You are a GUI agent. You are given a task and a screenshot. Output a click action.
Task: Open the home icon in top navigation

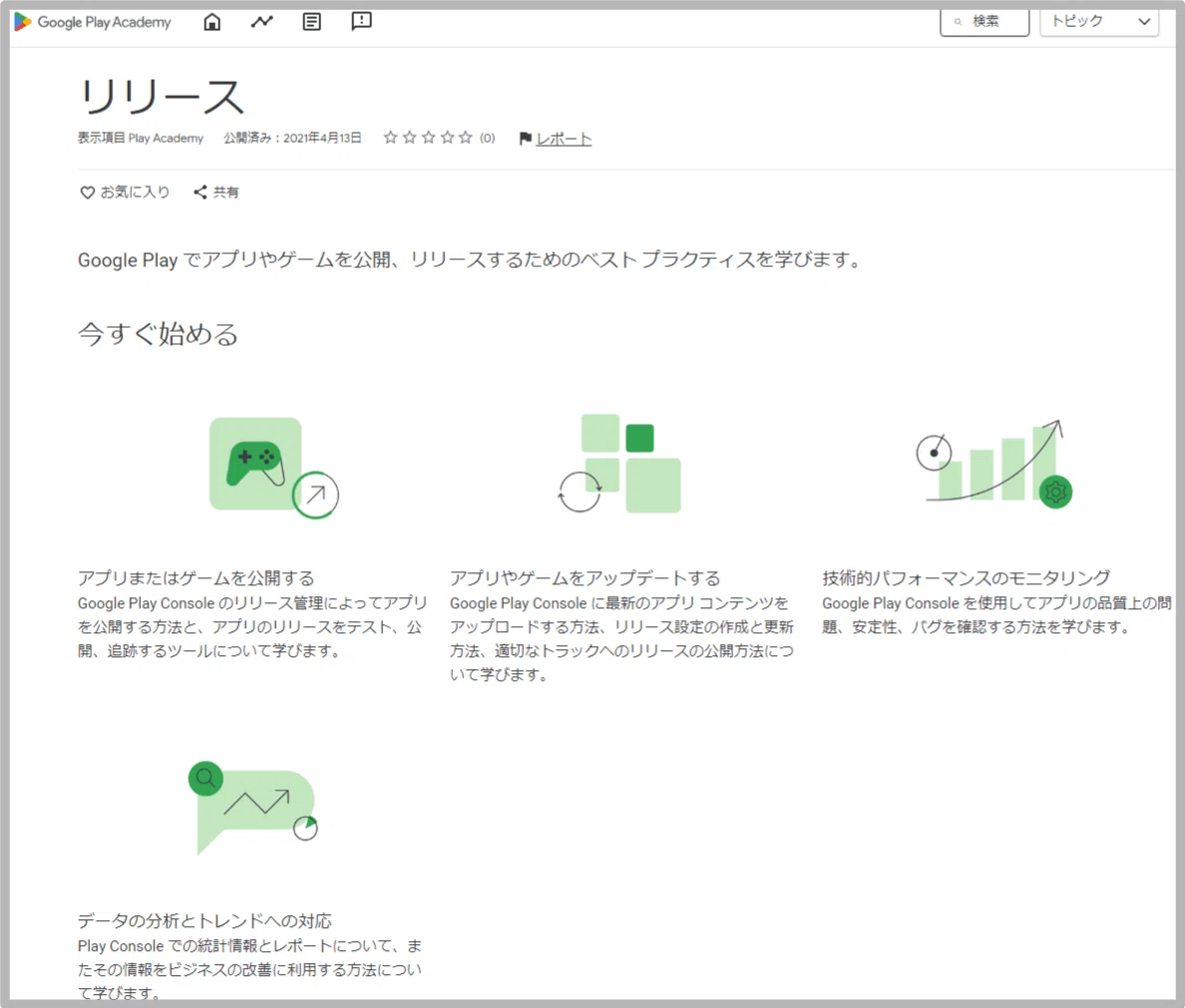pyautogui.click(x=212, y=22)
